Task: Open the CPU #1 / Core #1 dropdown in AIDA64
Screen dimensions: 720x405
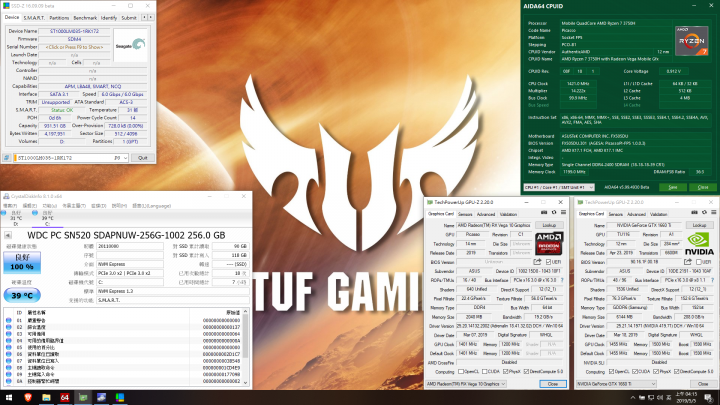Action: pyautogui.click(x=559, y=187)
